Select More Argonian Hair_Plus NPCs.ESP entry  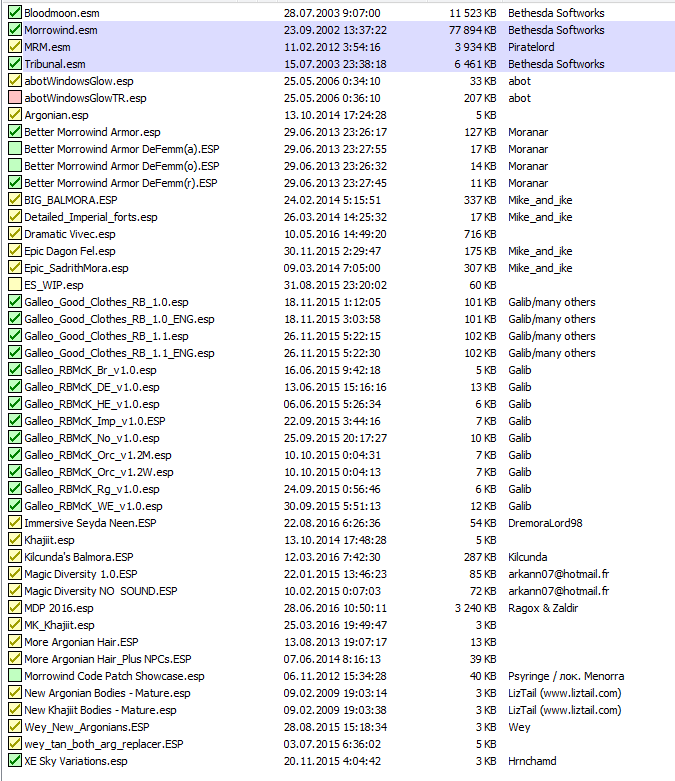[108, 659]
